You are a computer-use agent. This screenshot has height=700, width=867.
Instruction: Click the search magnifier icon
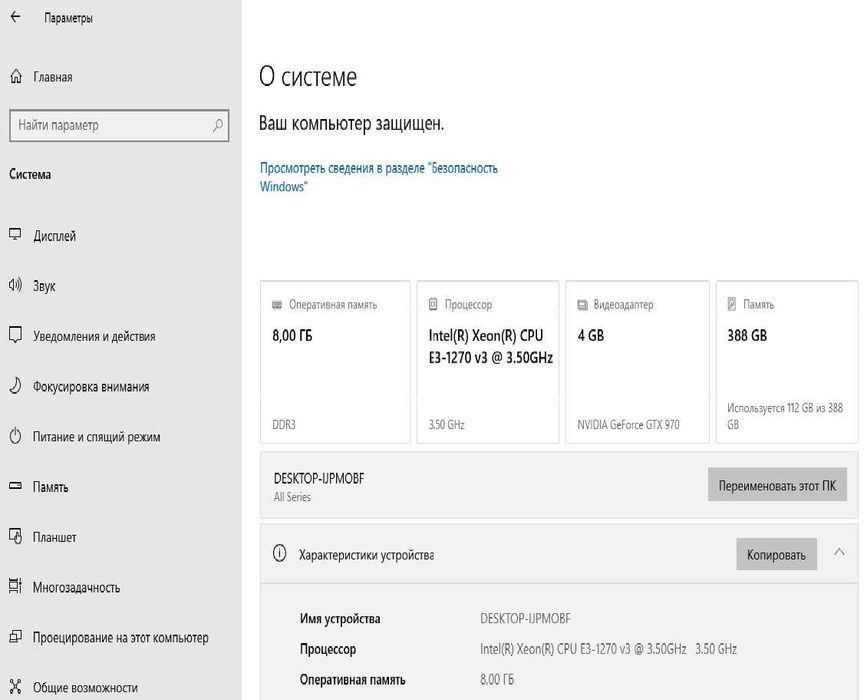click(218, 126)
